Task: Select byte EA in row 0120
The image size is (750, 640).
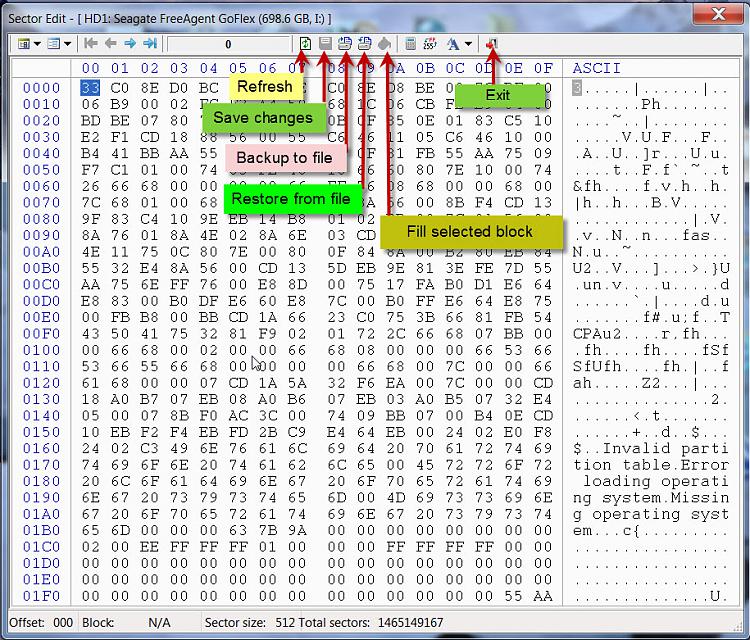Action: [x=396, y=383]
